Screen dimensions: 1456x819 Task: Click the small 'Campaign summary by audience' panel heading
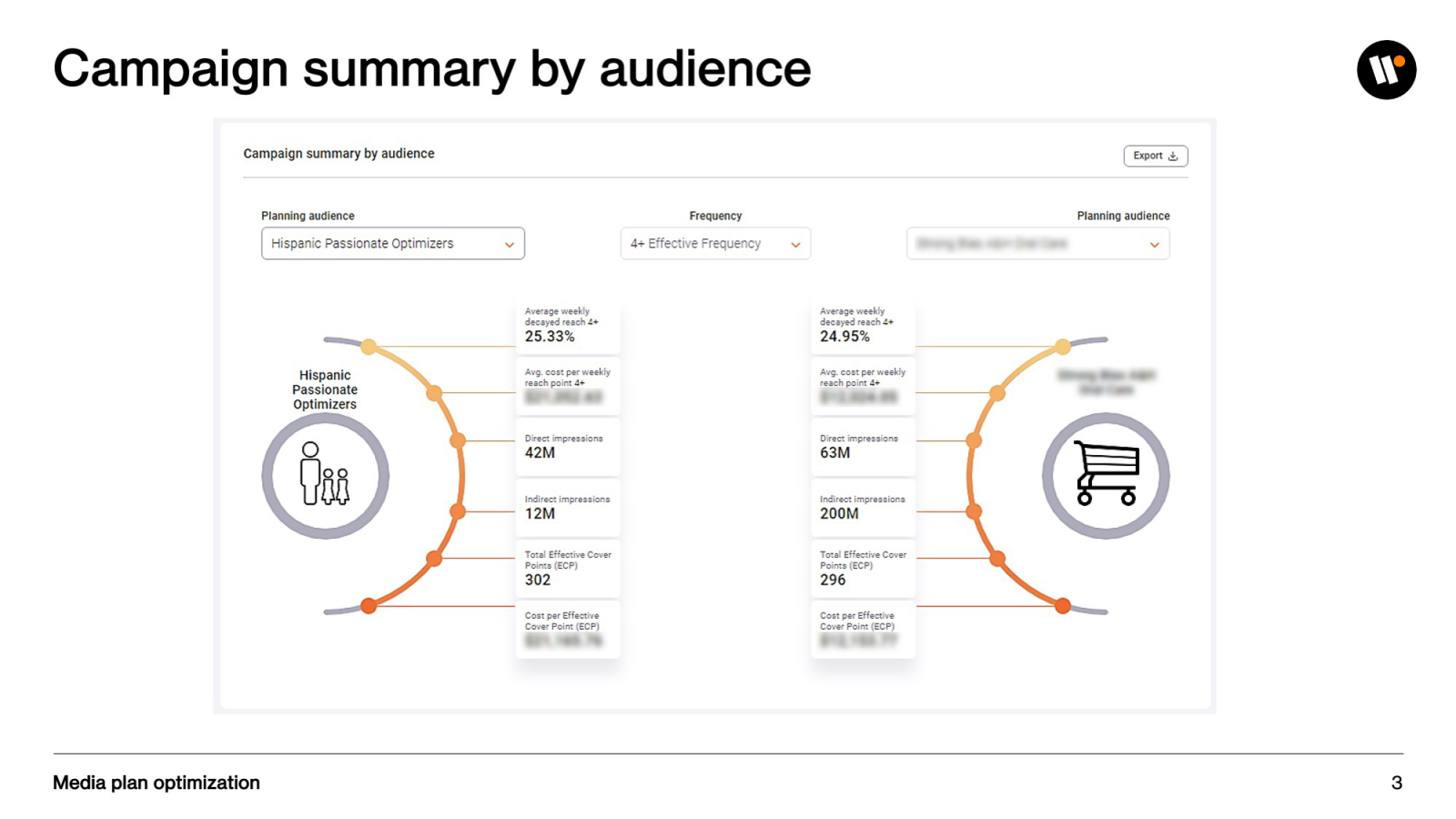pyautogui.click(x=339, y=154)
